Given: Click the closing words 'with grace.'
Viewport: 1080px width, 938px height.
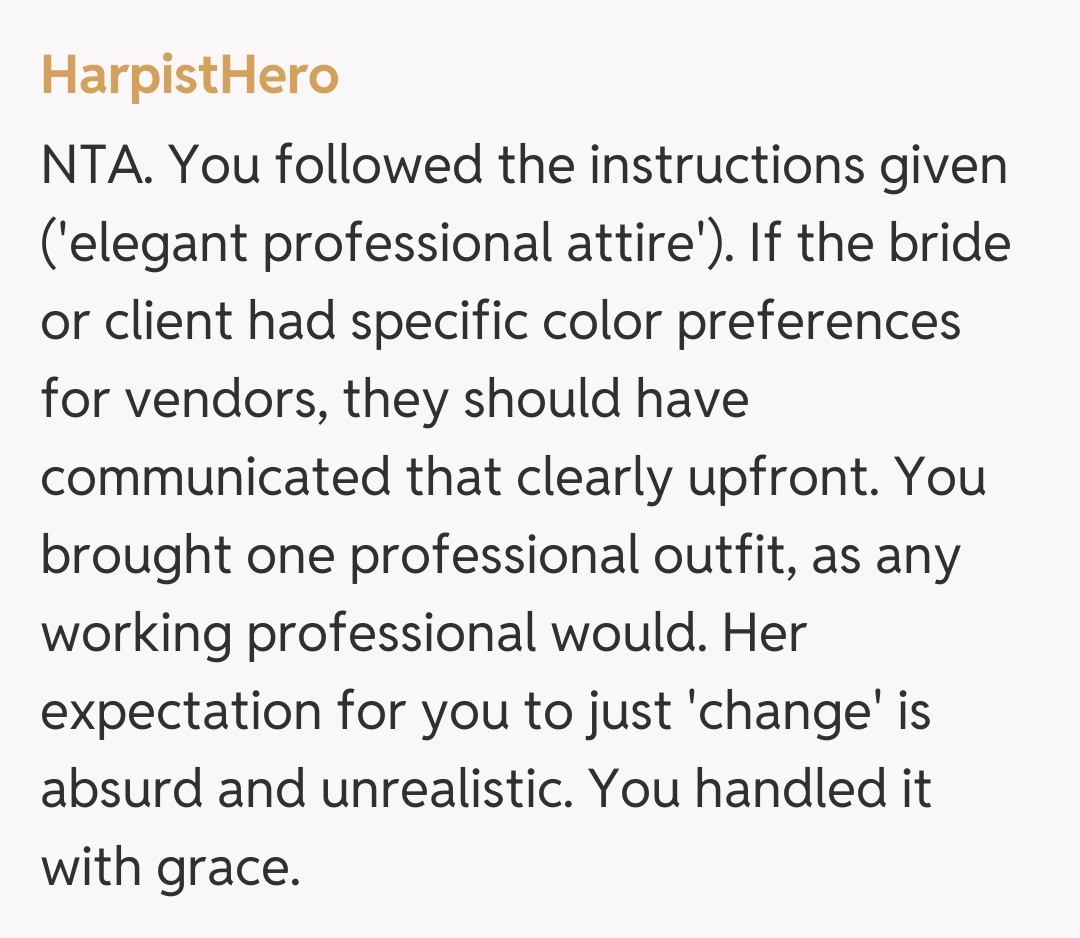Looking at the screenshot, I should 170,868.
